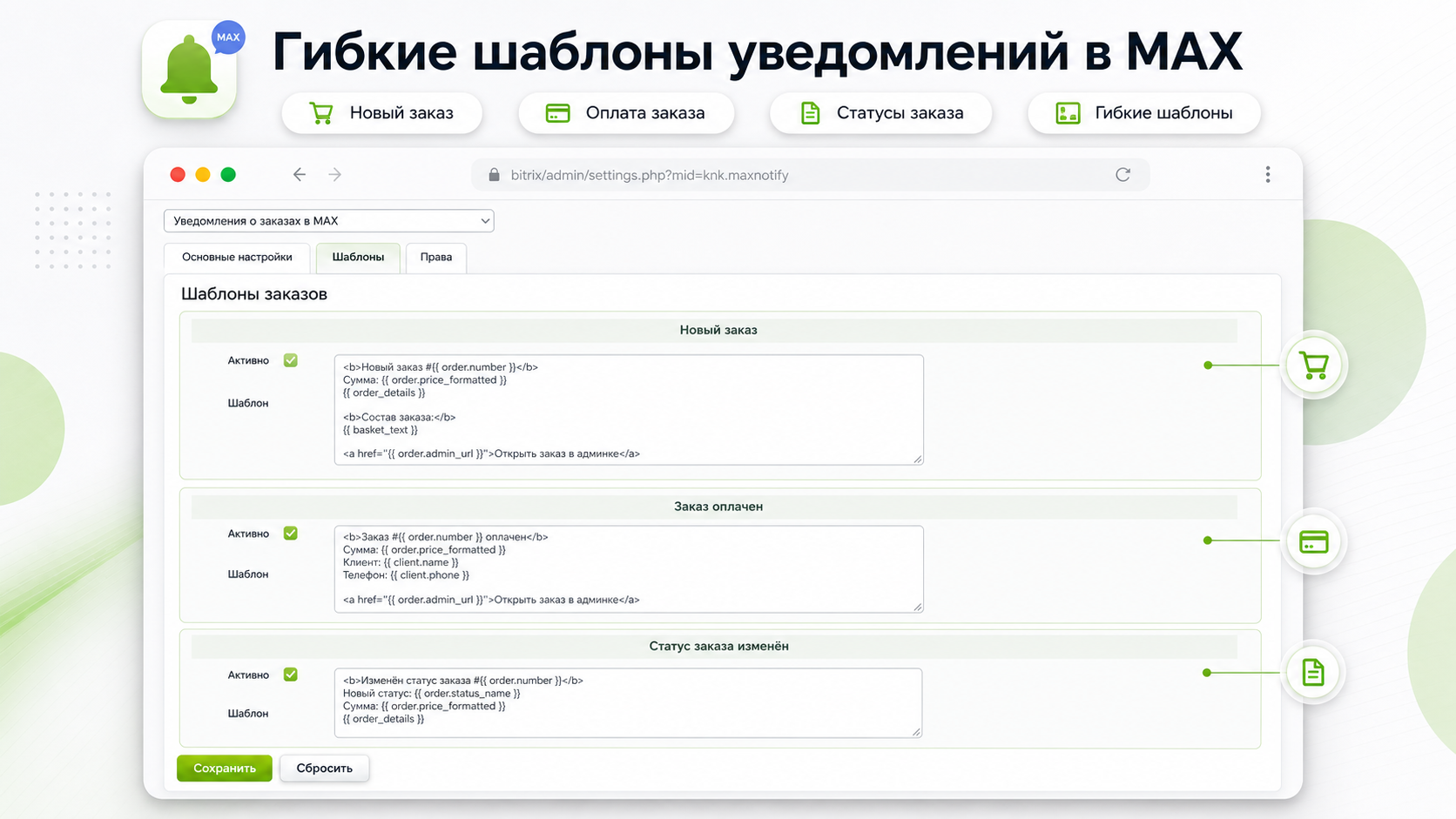
Task: Click resize handle of Заказ оплачен textarea
Action: (918, 607)
